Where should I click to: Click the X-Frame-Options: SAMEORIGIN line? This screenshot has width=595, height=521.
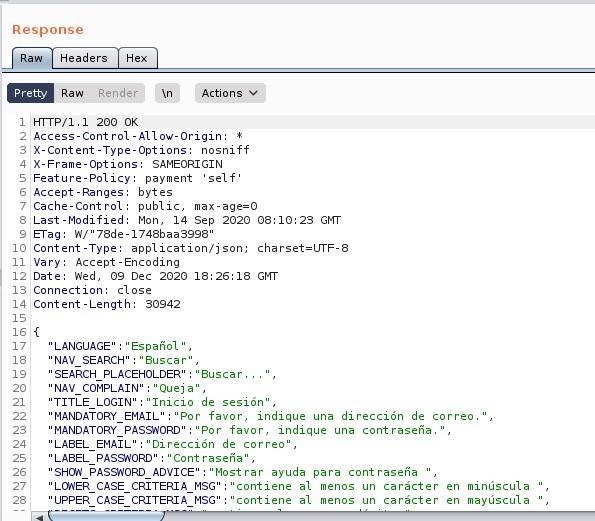tap(128, 164)
